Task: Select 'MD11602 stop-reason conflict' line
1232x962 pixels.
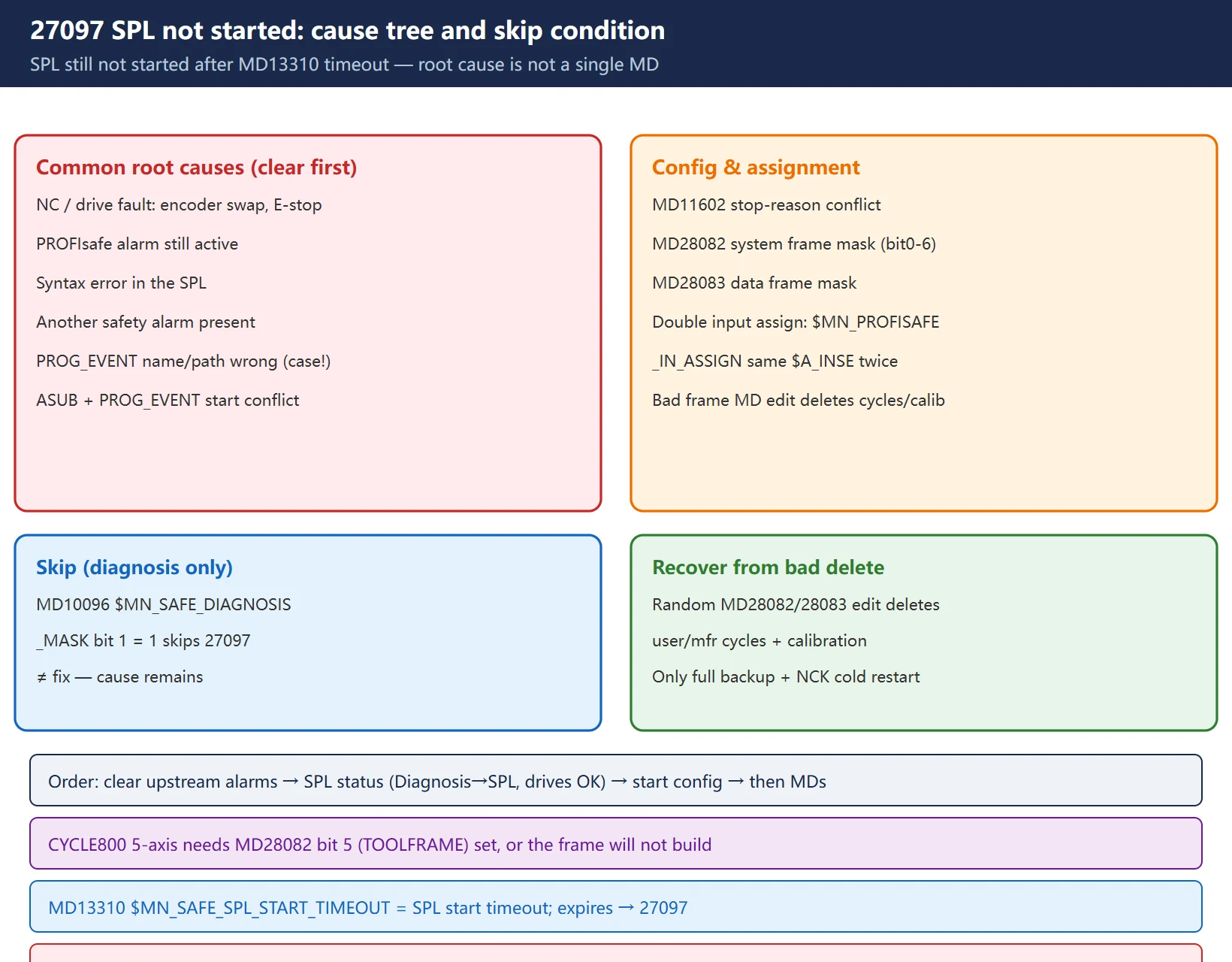Action: (766, 205)
